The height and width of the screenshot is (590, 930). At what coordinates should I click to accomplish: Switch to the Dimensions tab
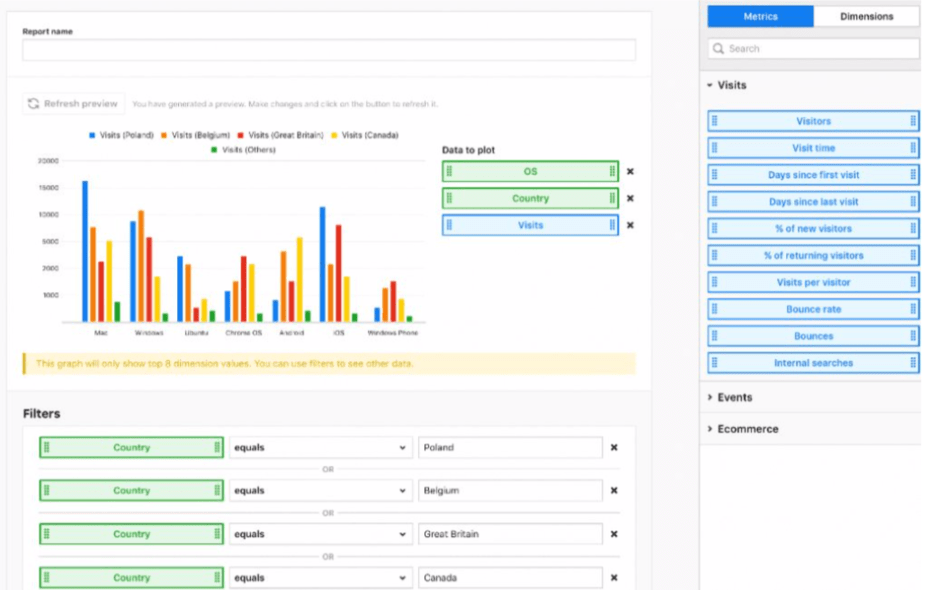click(866, 17)
